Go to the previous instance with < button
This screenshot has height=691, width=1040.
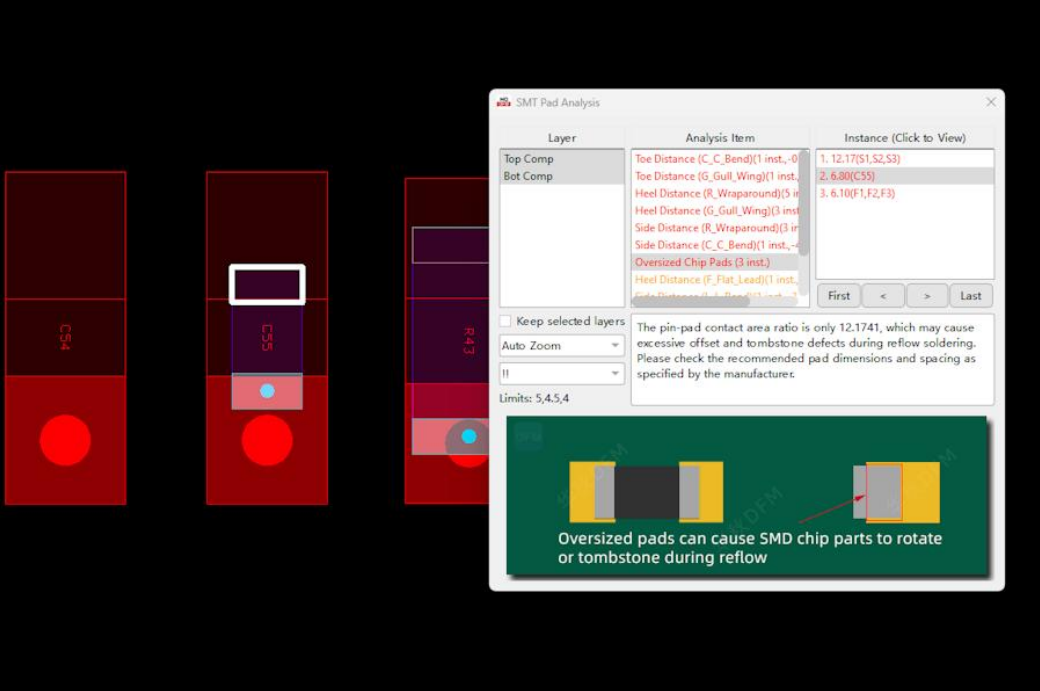pyautogui.click(x=883, y=296)
